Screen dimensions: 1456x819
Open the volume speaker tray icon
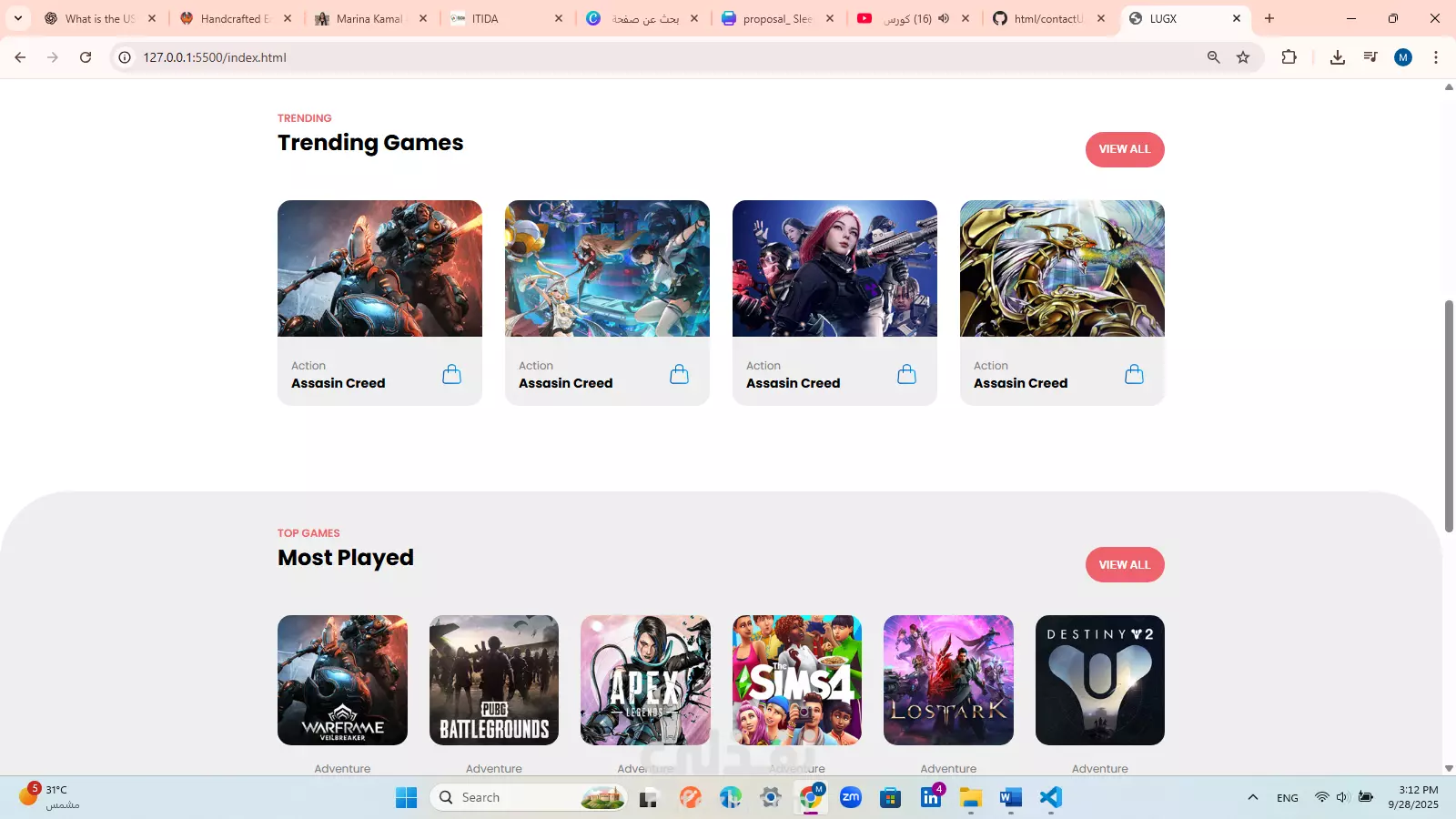(x=1342, y=798)
